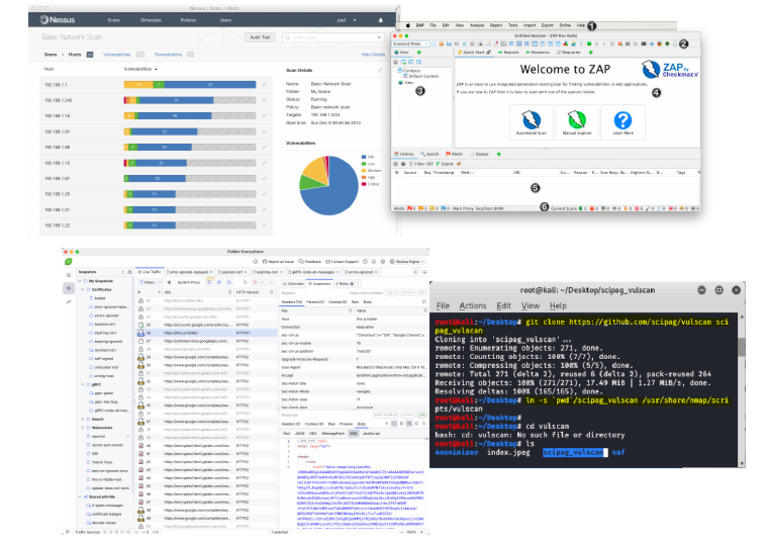Click the blue Info slice of the pie chart
Viewport: 768px width, 543px height.
point(333,193)
